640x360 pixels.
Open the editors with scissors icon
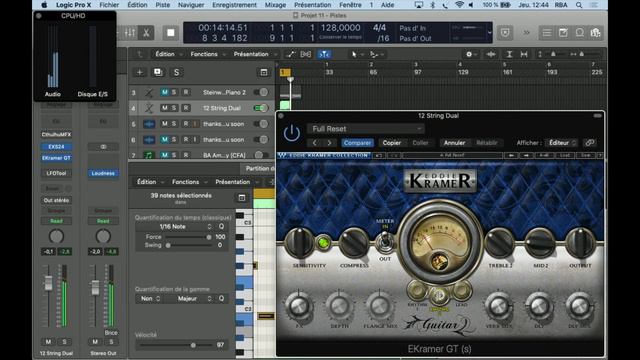(x=146, y=33)
